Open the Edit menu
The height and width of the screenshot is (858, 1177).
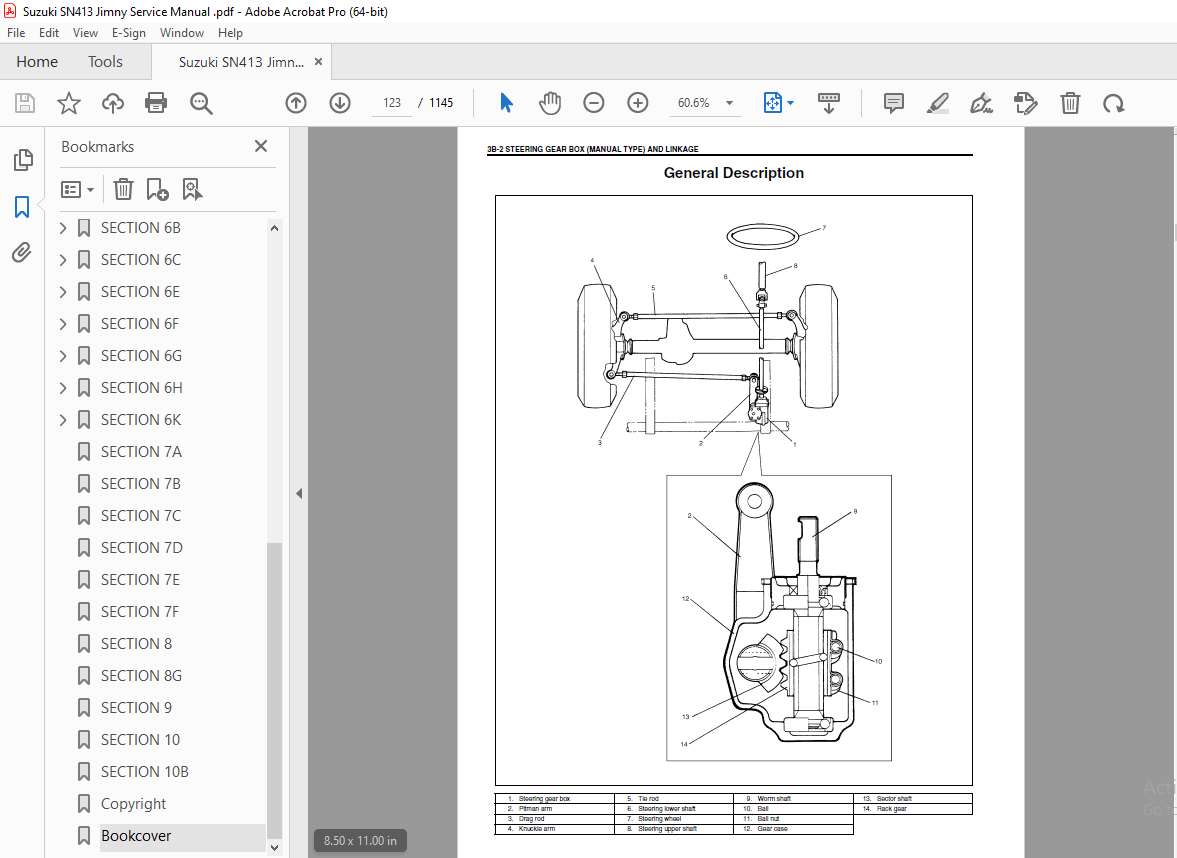(x=49, y=33)
